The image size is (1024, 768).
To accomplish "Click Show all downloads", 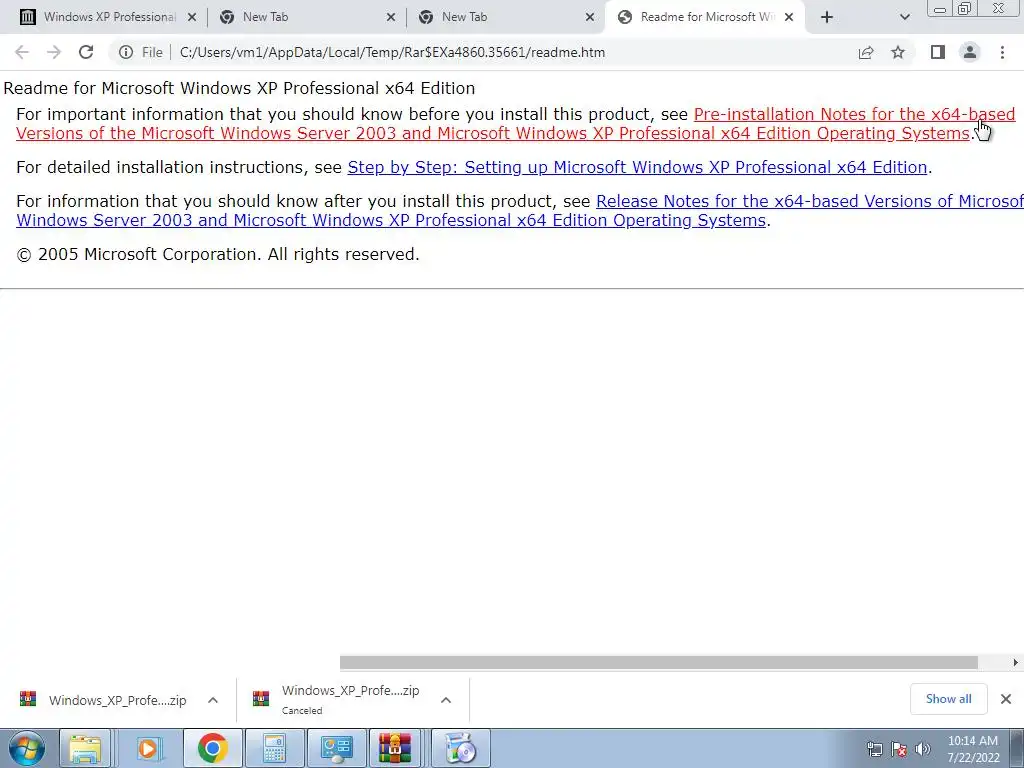I will (948, 699).
